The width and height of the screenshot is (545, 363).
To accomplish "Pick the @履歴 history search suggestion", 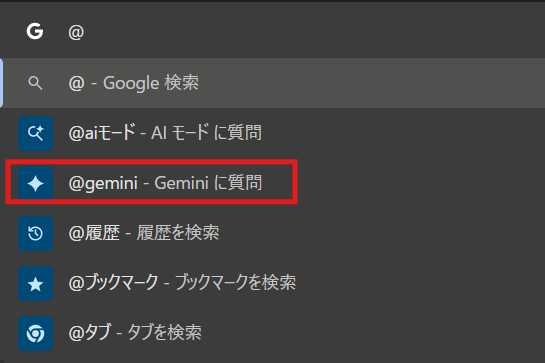I will pos(272,233).
